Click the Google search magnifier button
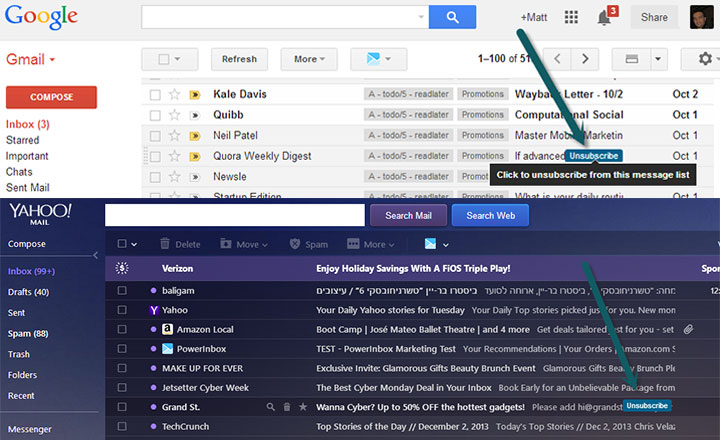 (452, 17)
